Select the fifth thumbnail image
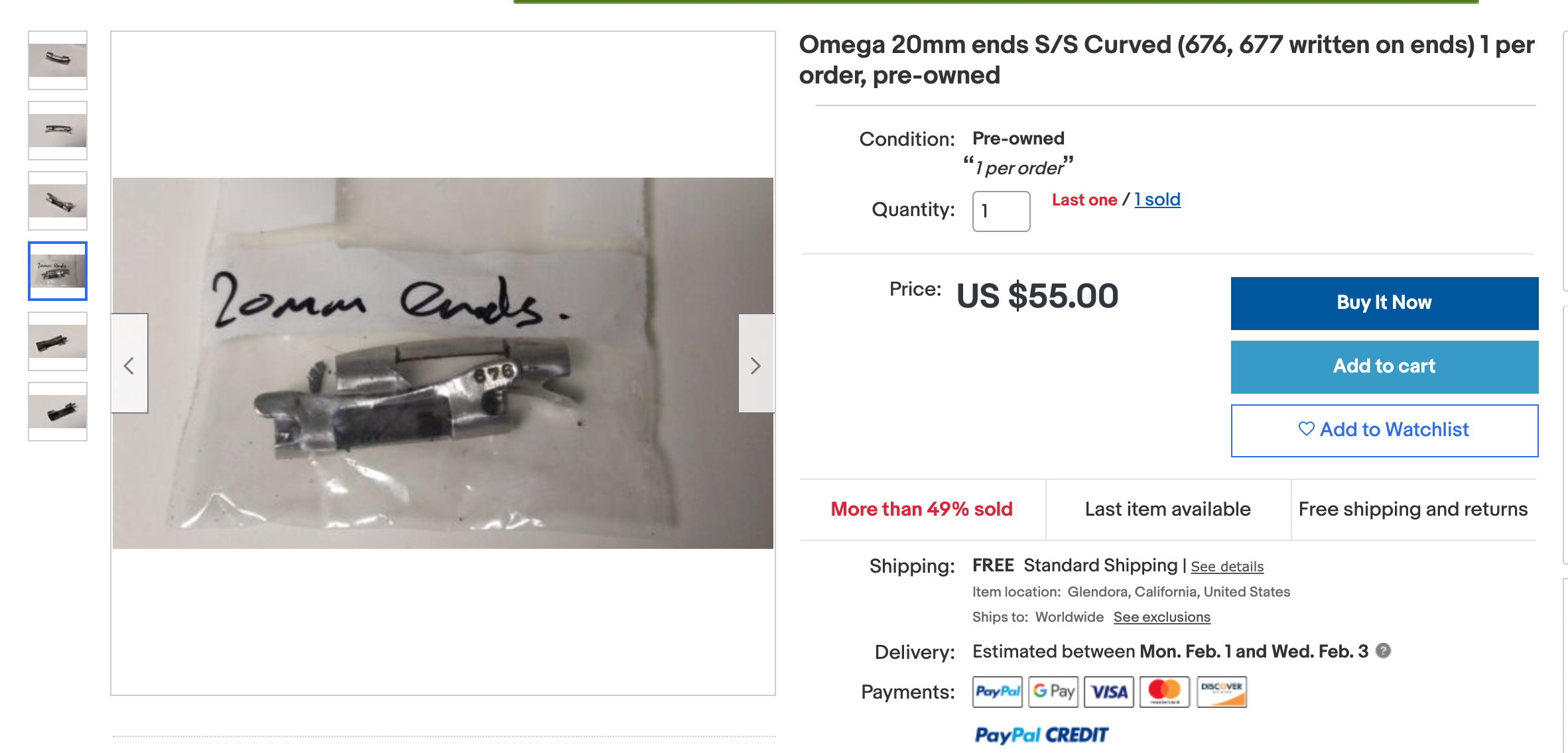 tap(58, 341)
